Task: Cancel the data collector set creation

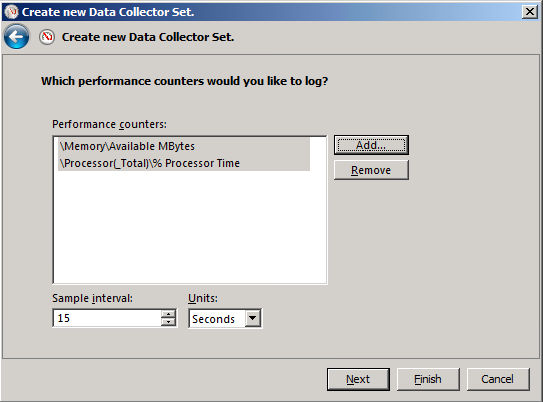Action: tap(498, 379)
